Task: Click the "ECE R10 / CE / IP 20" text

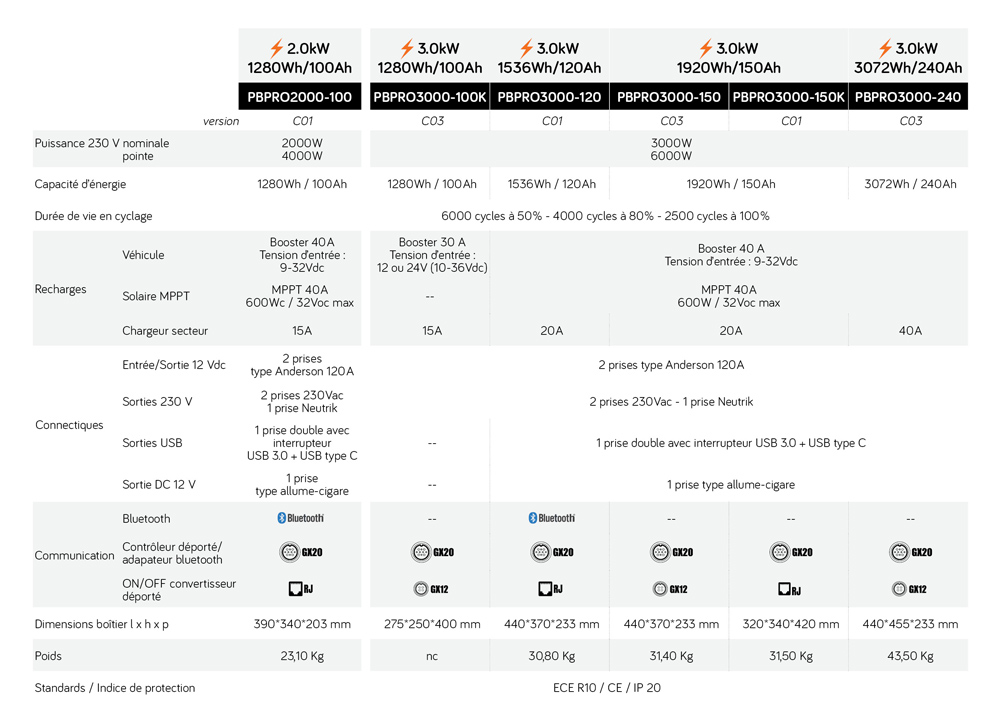Action: tap(606, 688)
